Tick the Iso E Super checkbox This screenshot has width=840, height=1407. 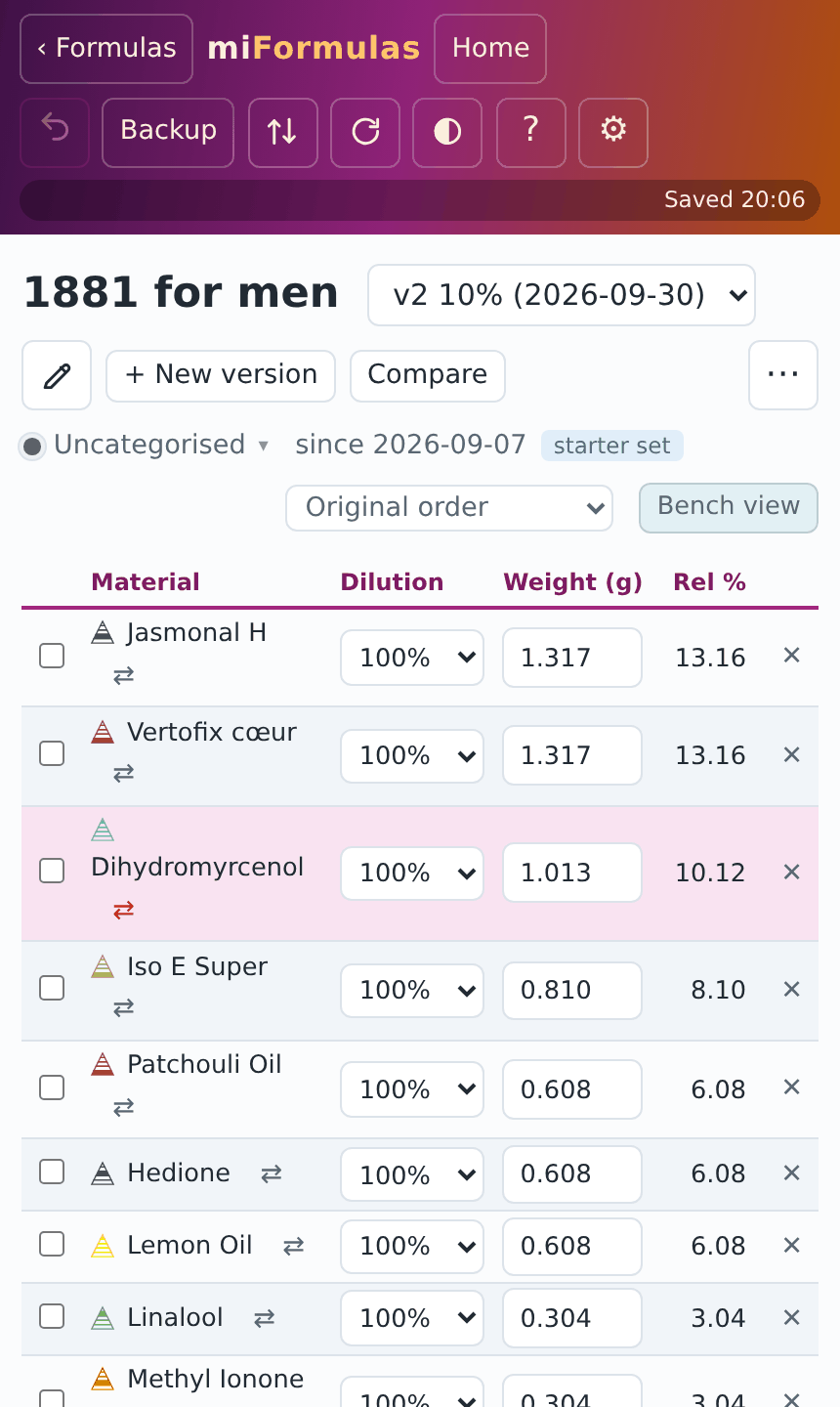[x=52, y=988]
